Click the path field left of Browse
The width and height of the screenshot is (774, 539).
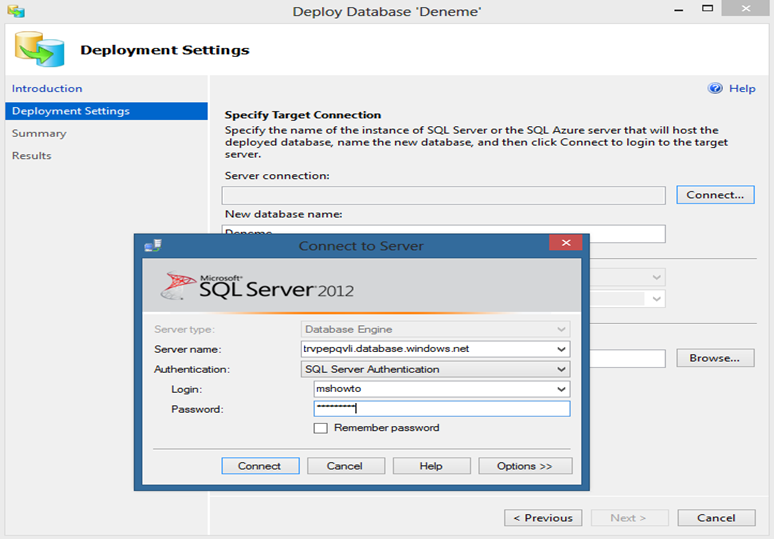pos(627,358)
